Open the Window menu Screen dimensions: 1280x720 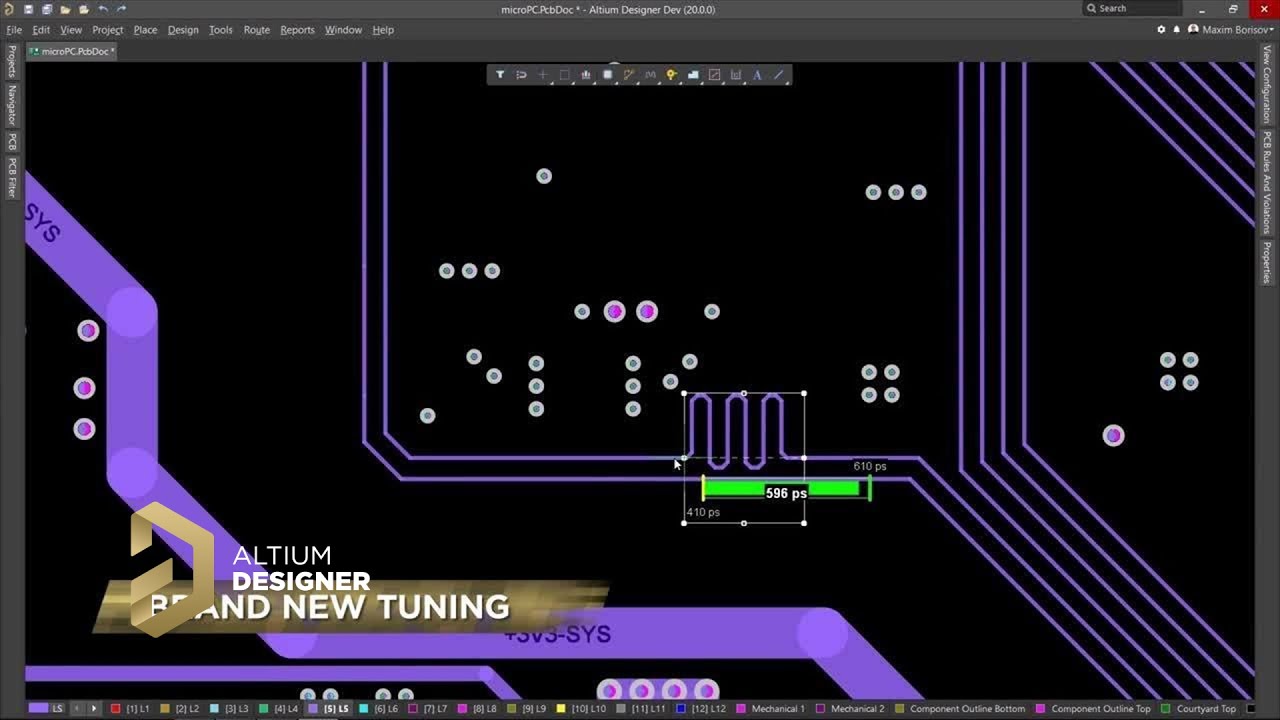(x=343, y=30)
